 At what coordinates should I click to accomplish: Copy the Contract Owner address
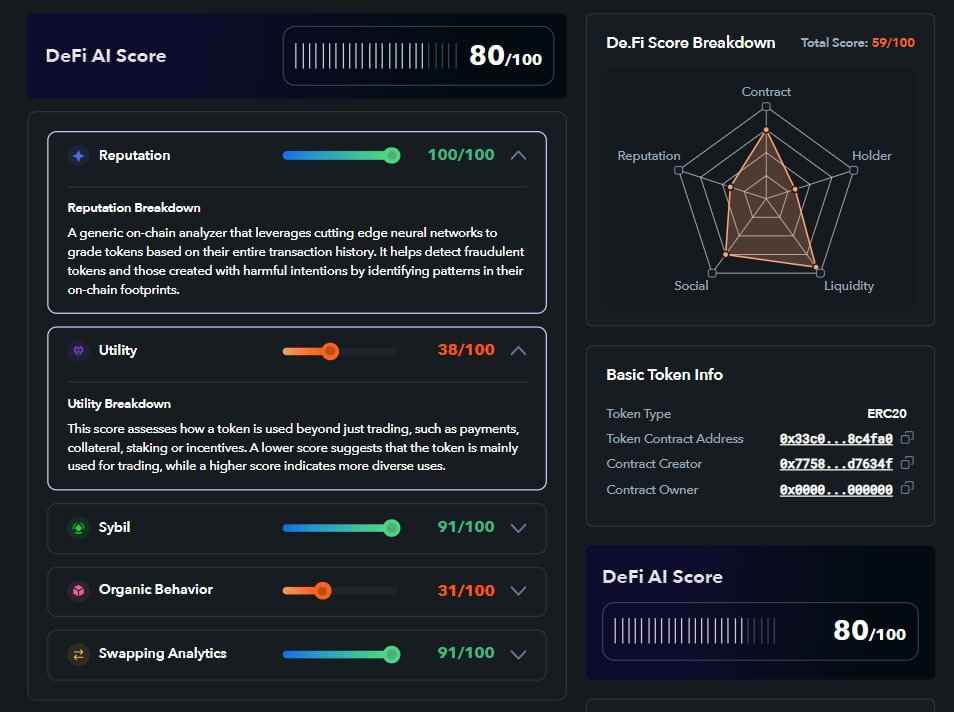click(907, 488)
